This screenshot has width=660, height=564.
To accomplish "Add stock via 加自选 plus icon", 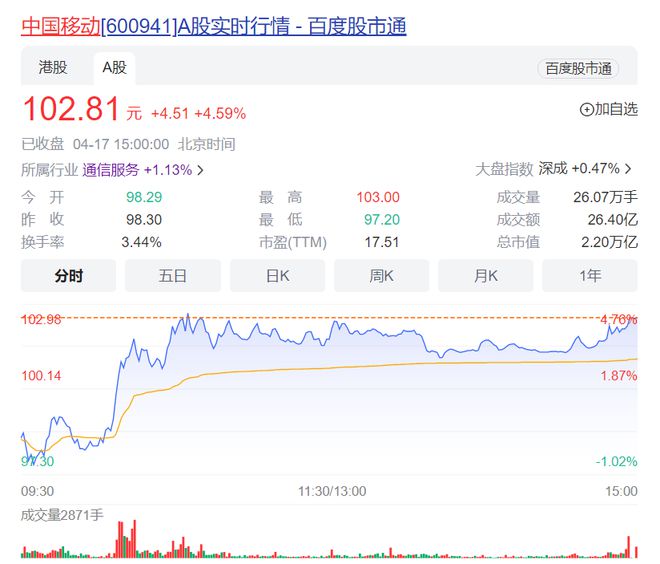I will (586, 109).
